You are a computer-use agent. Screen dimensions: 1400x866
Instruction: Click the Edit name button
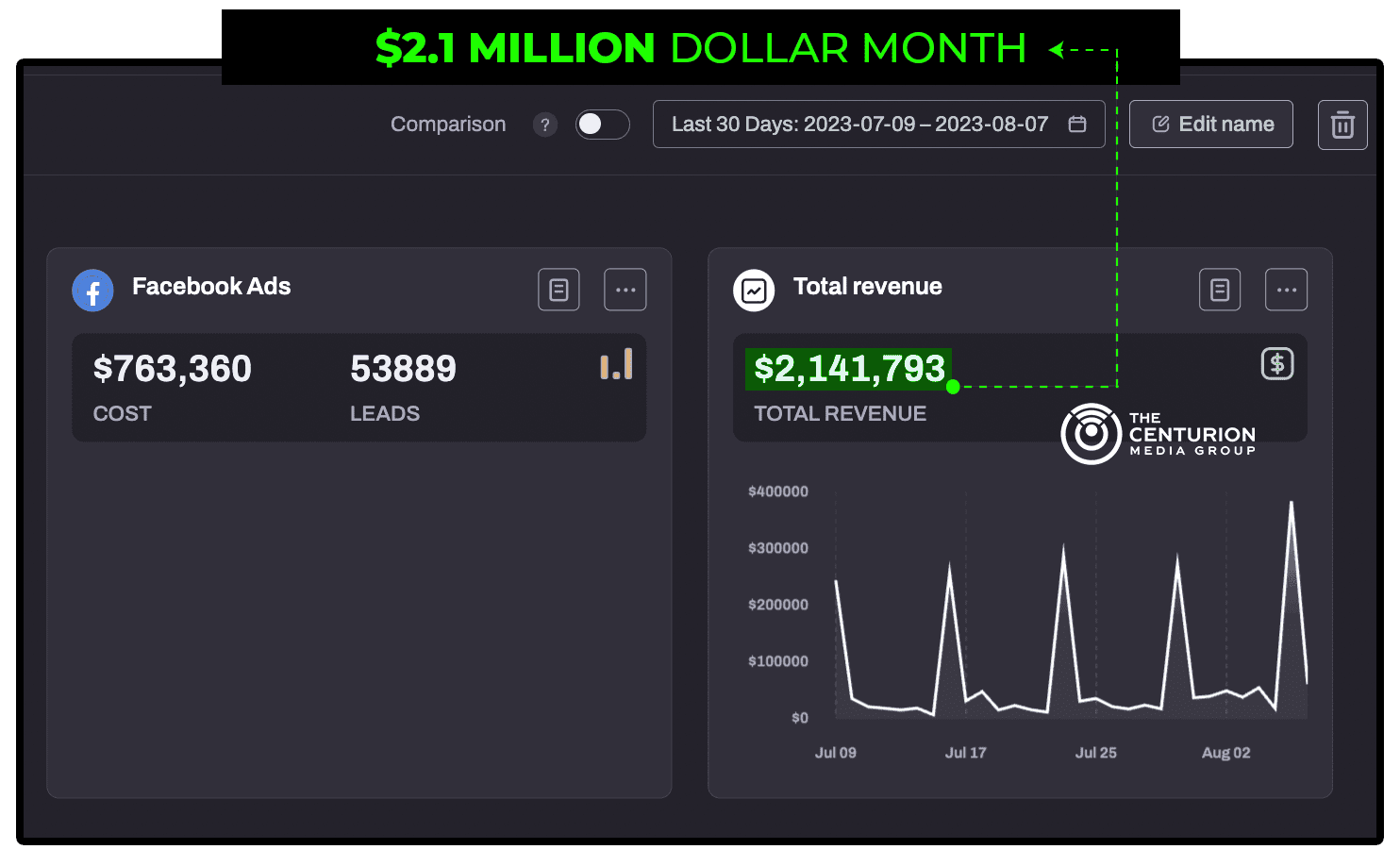pyautogui.click(x=1211, y=125)
